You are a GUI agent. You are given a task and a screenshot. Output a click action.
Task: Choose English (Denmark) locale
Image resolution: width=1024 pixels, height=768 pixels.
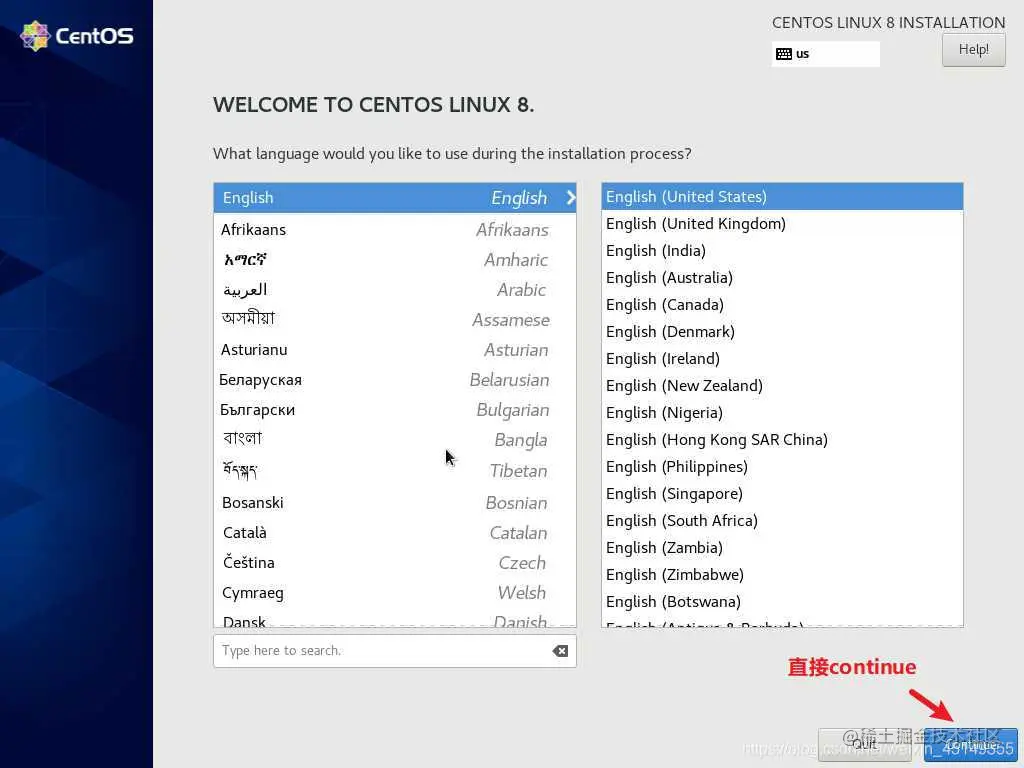(x=782, y=332)
